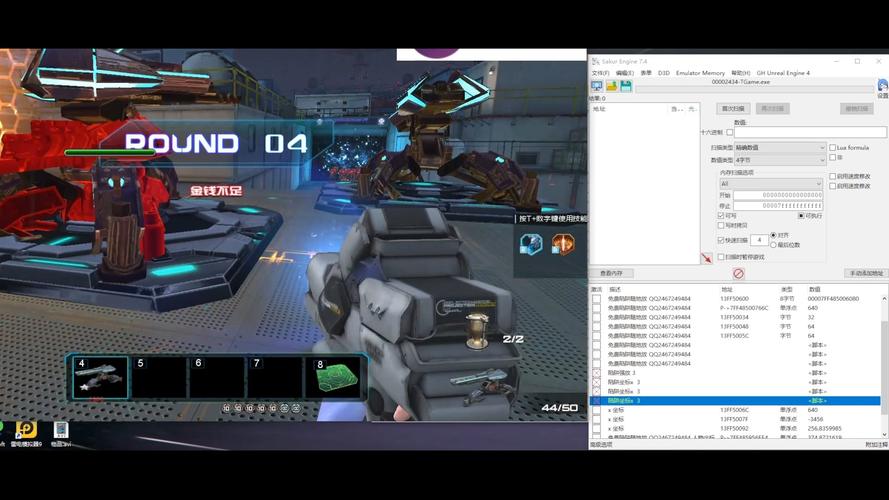Toggle the hexadecimal (十六进制) checkbox
The image size is (889, 500).
tap(730, 132)
